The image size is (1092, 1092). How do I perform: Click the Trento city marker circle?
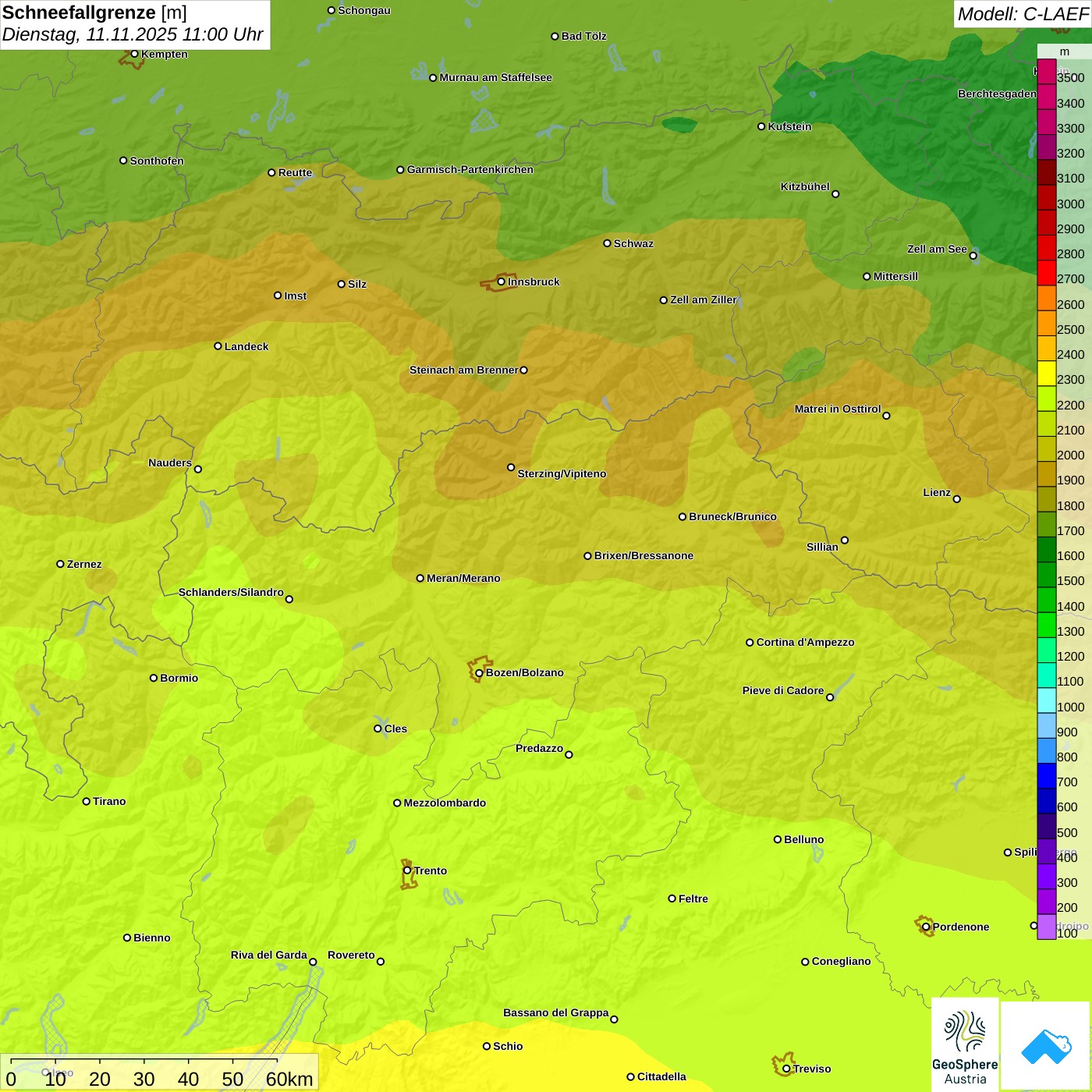click(x=407, y=870)
